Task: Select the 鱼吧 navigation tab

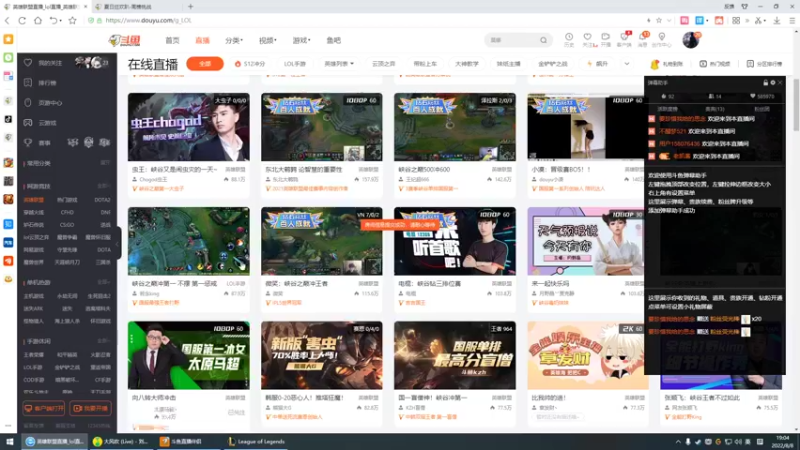Action: click(x=334, y=40)
